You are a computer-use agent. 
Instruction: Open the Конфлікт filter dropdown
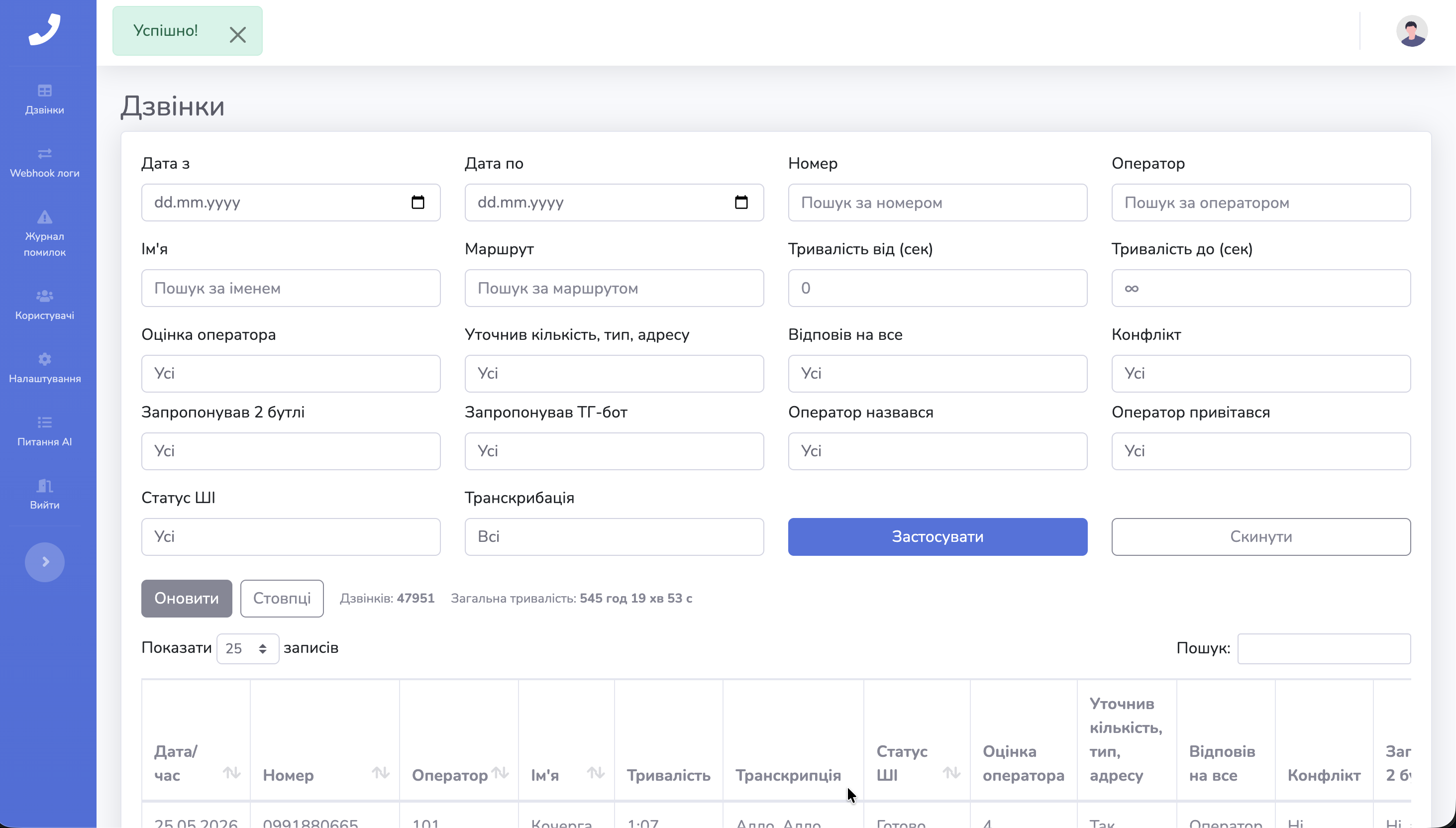pos(1261,374)
